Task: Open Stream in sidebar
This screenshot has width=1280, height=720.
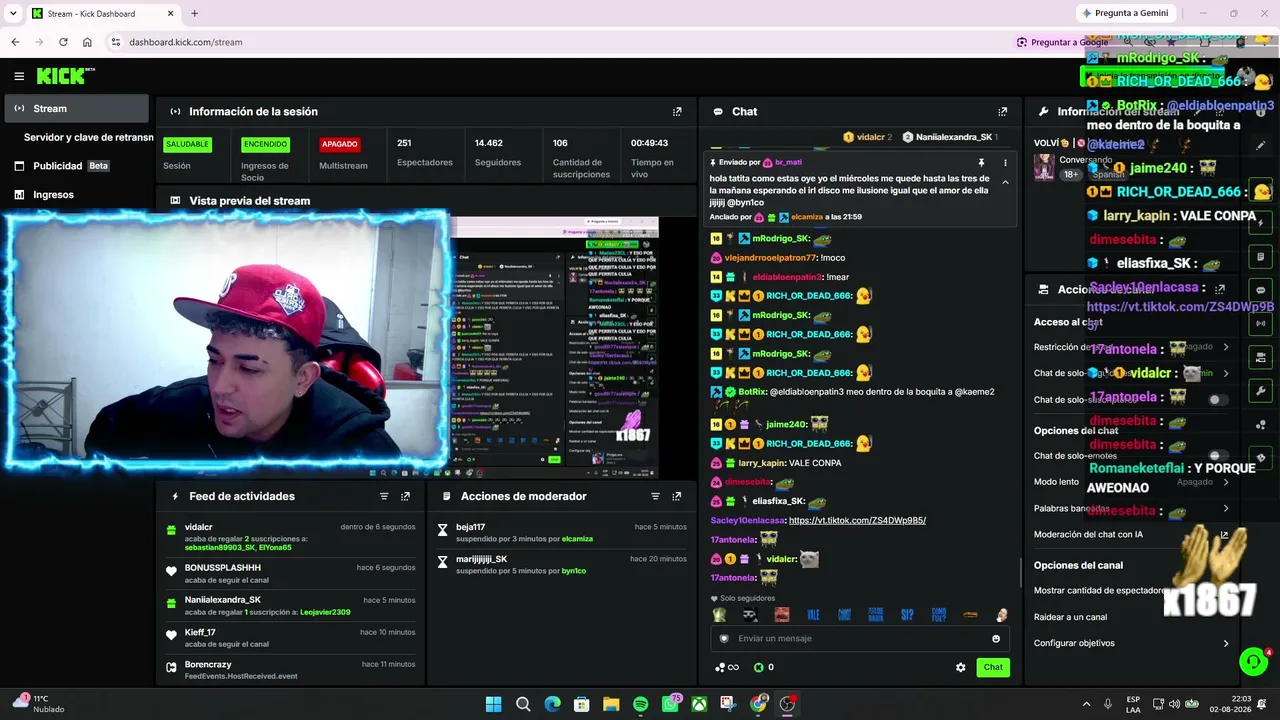Action: (x=75, y=108)
